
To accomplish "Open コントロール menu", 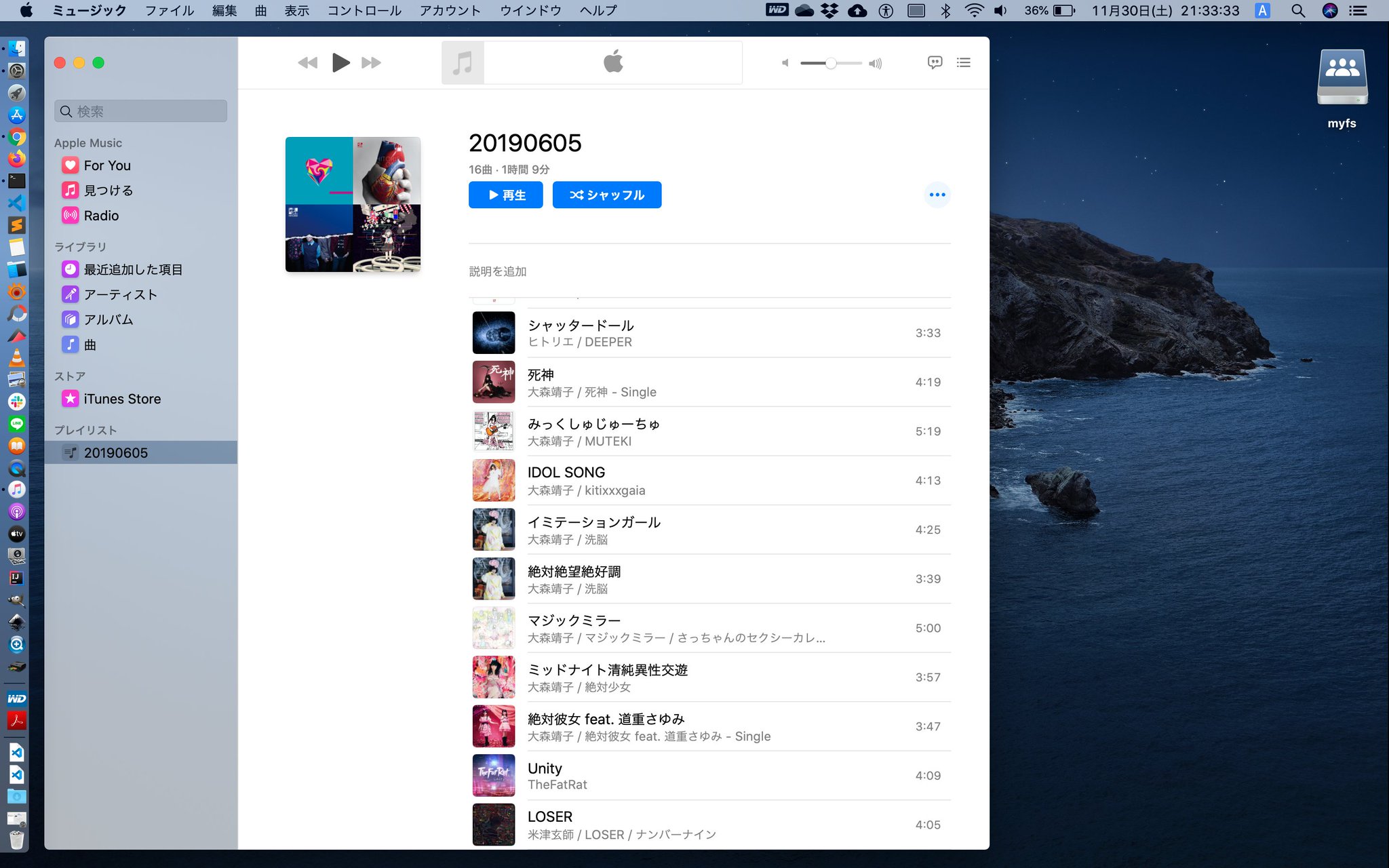I will [x=364, y=10].
